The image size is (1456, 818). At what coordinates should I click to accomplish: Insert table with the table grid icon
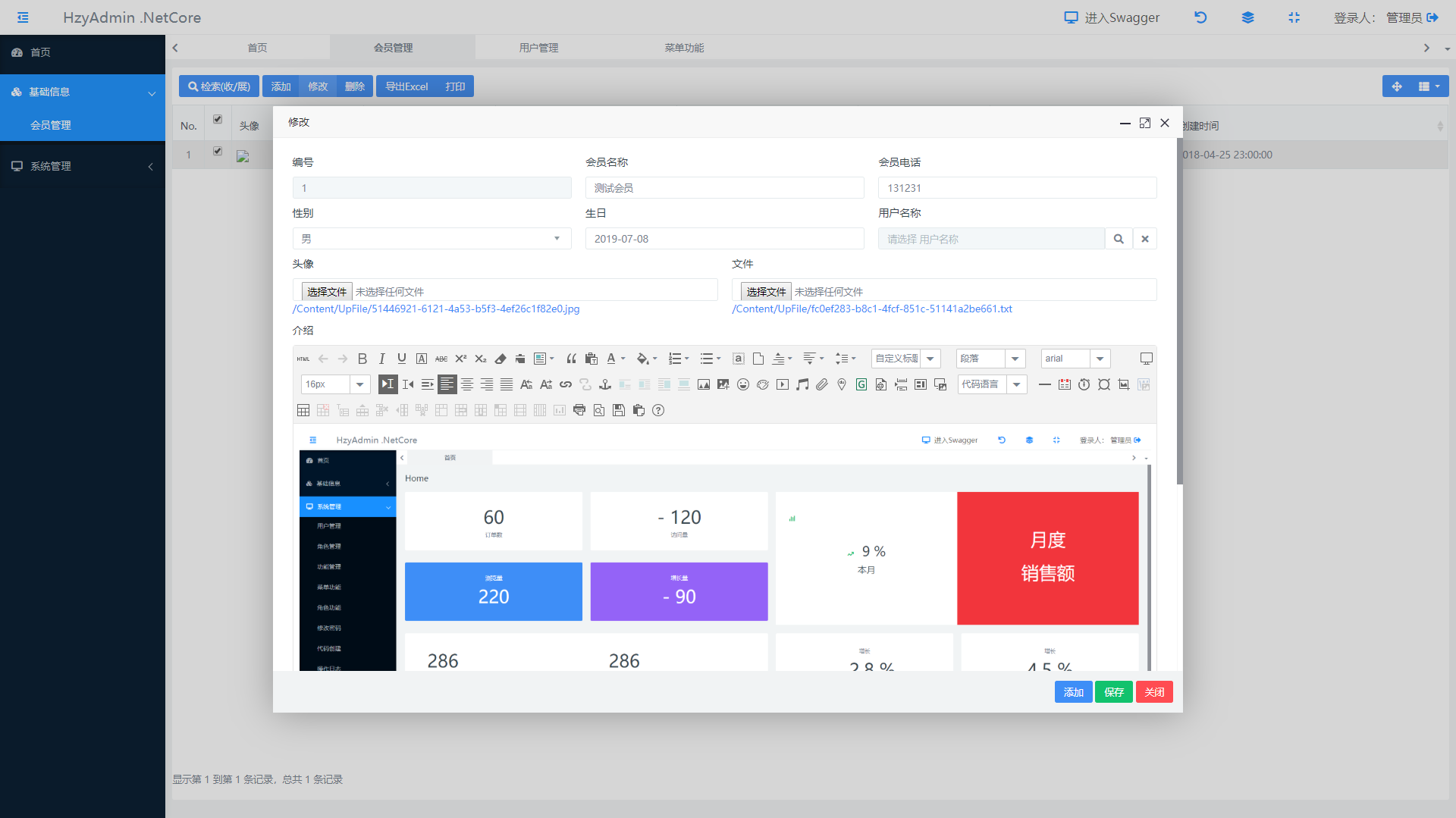303,410
